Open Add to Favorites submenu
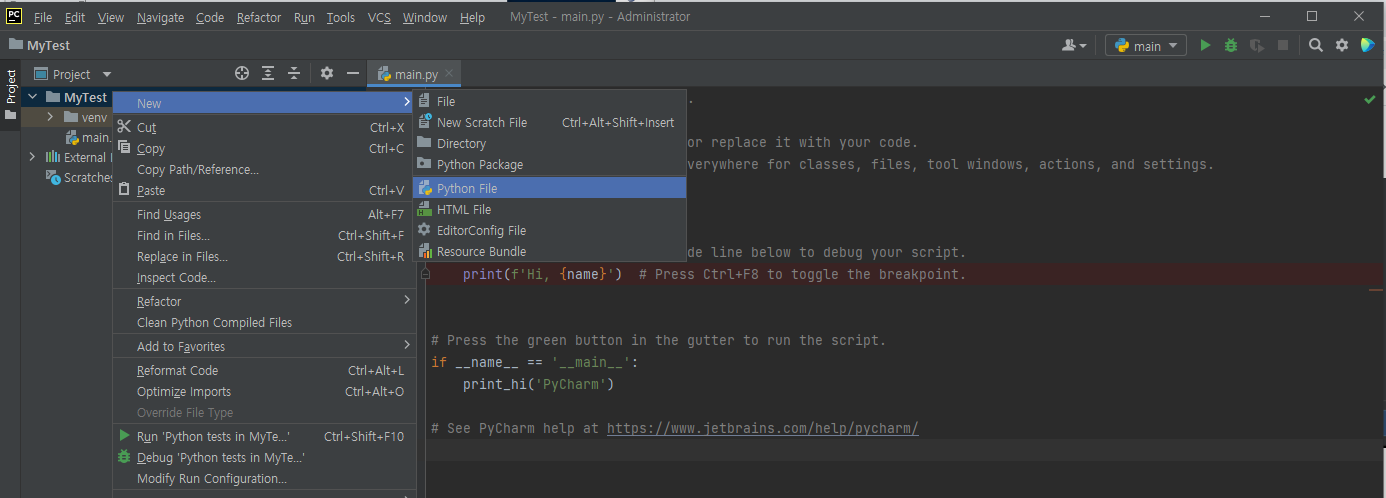 coord(264,346)
